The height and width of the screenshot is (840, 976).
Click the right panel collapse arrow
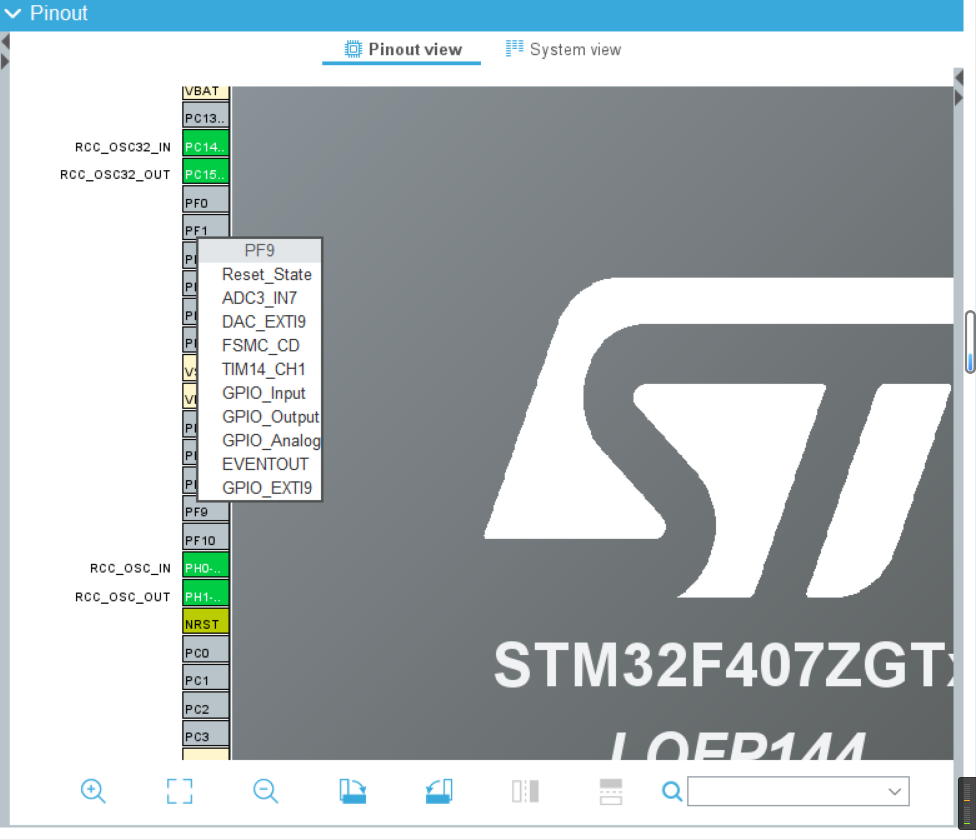click(x=959, y=78)
